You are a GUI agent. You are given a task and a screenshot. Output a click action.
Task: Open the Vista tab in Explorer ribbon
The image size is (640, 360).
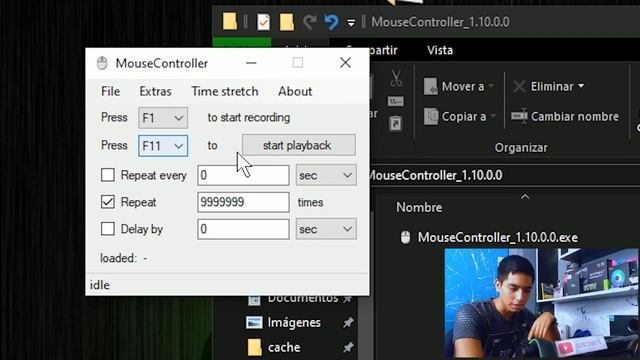[440, 50]
